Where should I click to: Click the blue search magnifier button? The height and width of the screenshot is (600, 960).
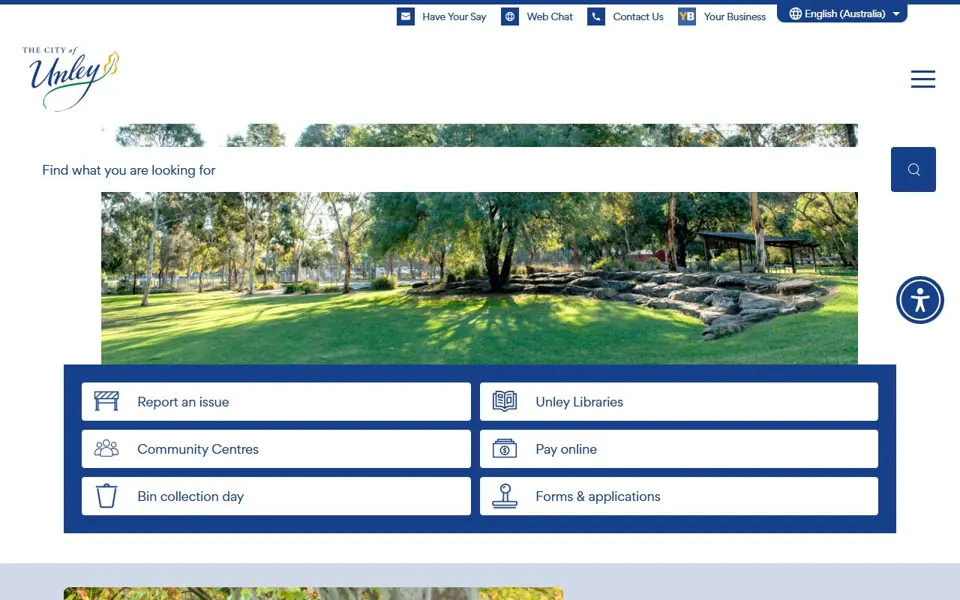913,170
